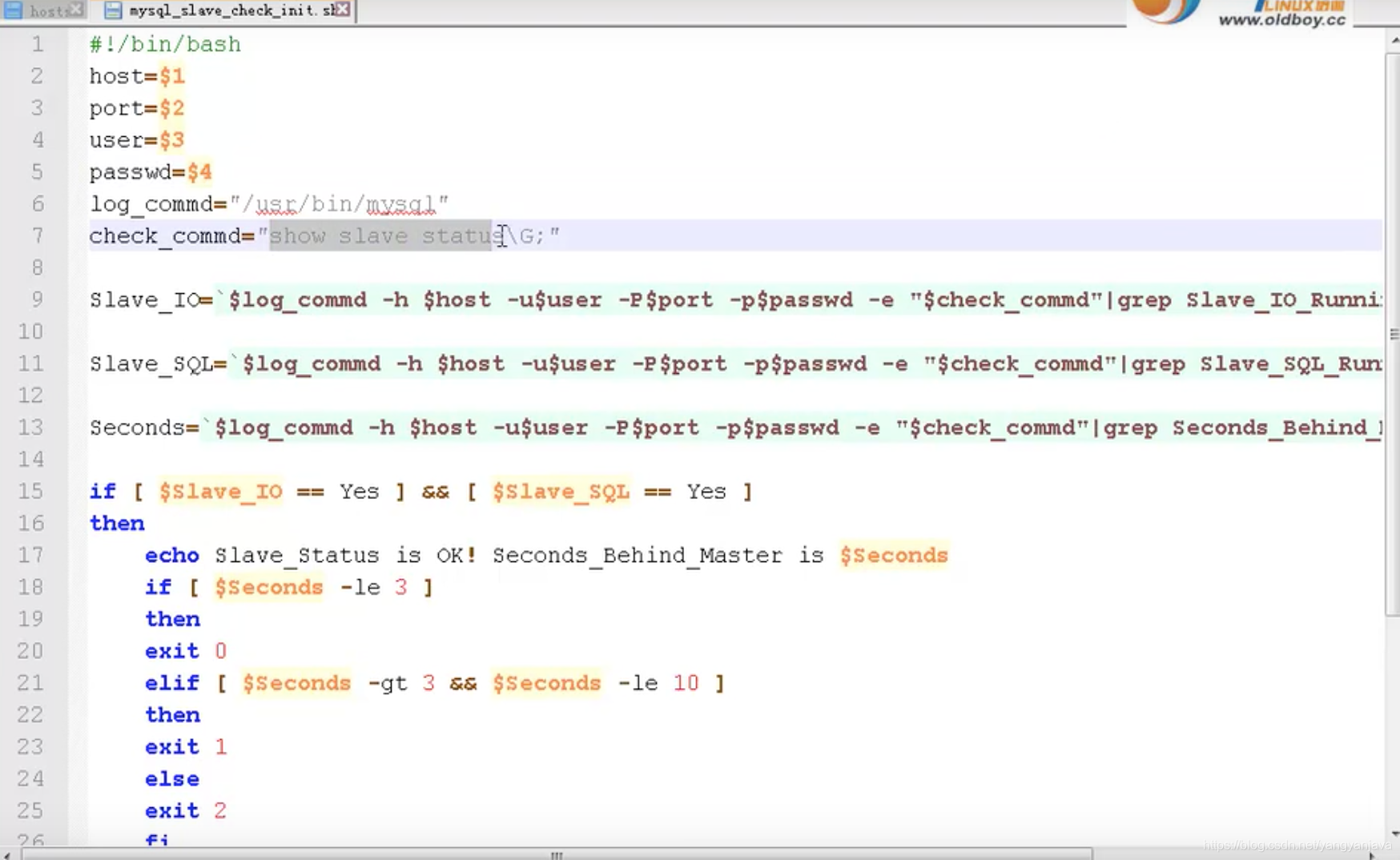Click the '-le 3' comparison on line 18
The width and height of the screenshot is (1400, 860).
[x=373, y=588]
